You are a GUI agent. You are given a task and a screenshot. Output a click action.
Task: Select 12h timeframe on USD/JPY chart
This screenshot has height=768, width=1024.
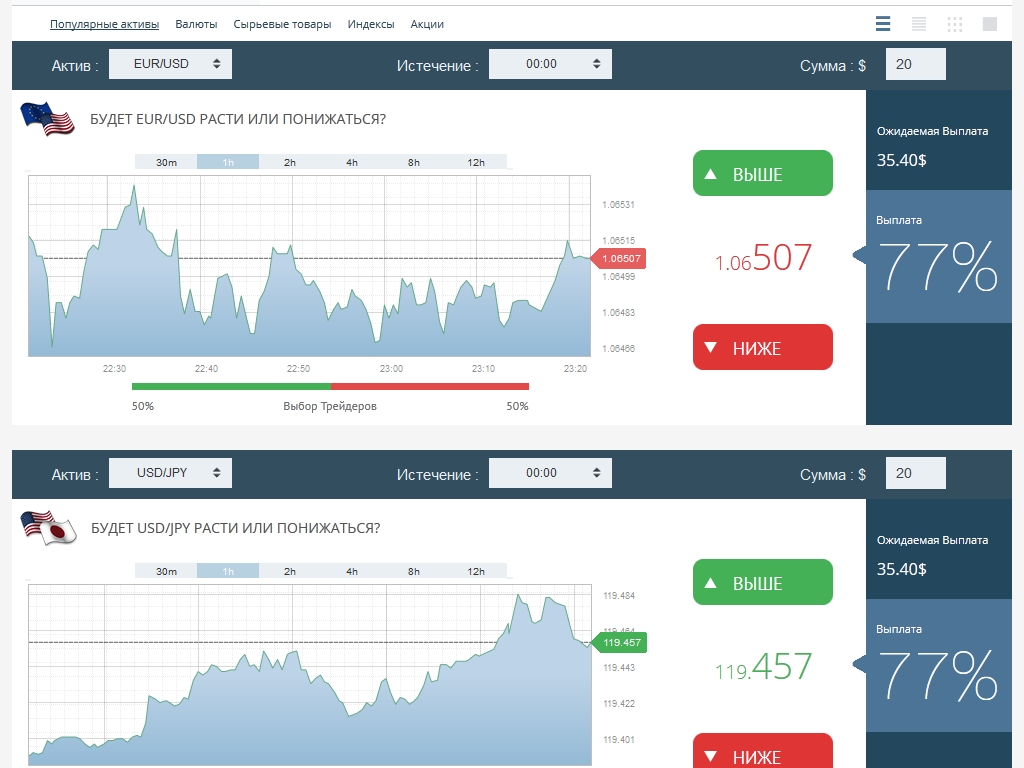(476, 571)
